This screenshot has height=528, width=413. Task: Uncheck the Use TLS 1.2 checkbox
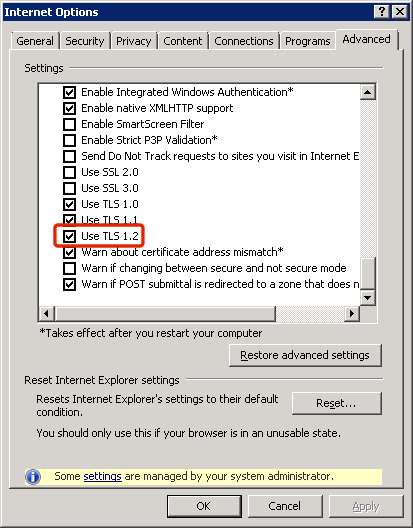[69, 236]
